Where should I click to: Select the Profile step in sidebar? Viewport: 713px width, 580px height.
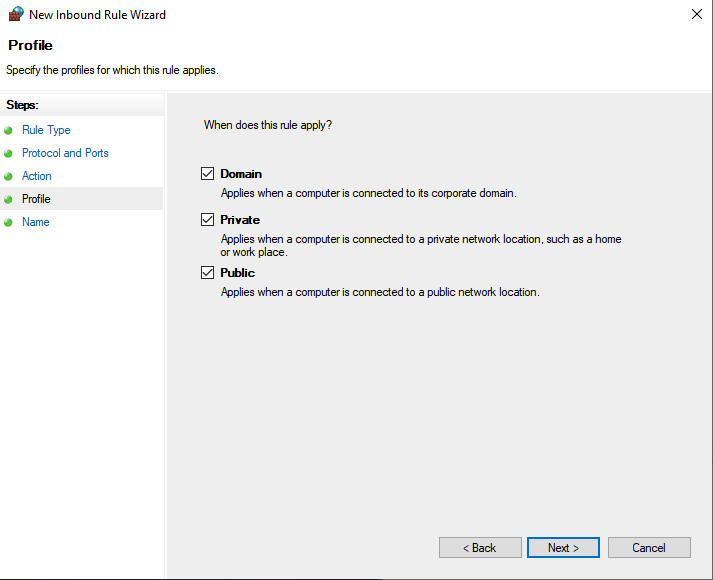tap(36, 199)
